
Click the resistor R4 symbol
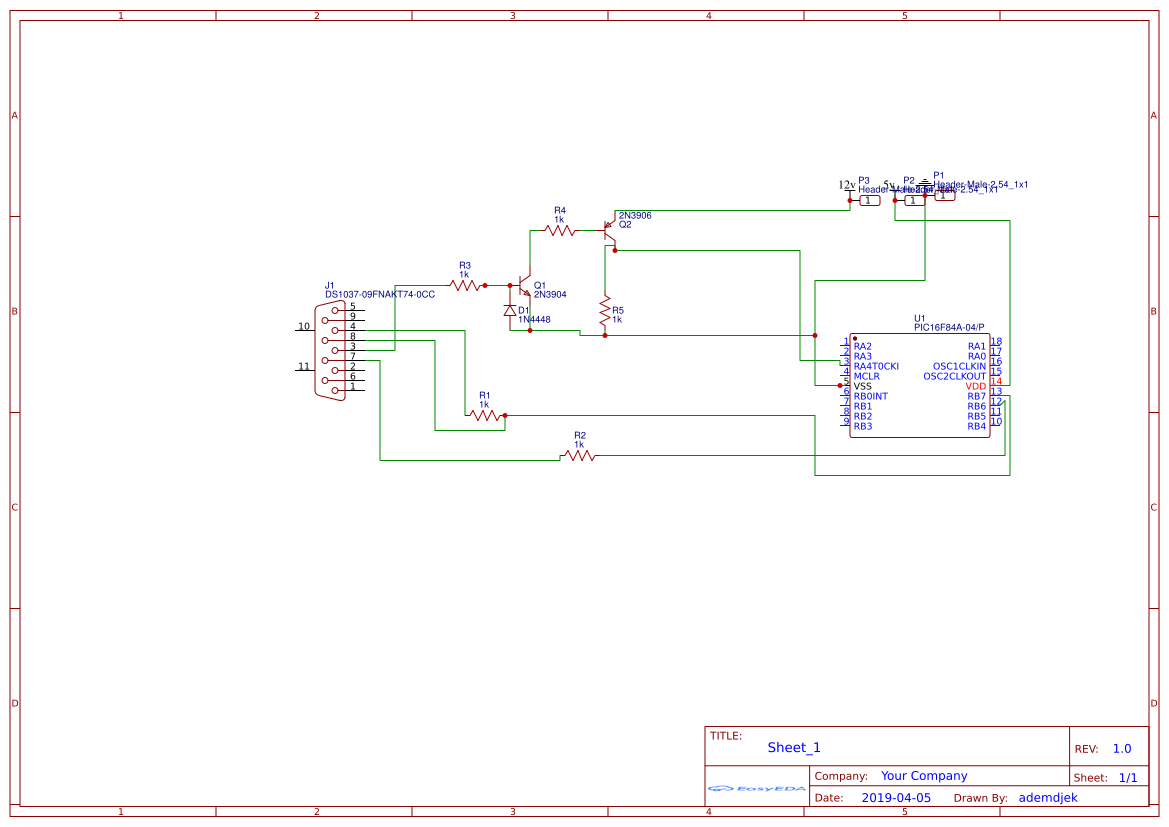[x=560, y=228]
